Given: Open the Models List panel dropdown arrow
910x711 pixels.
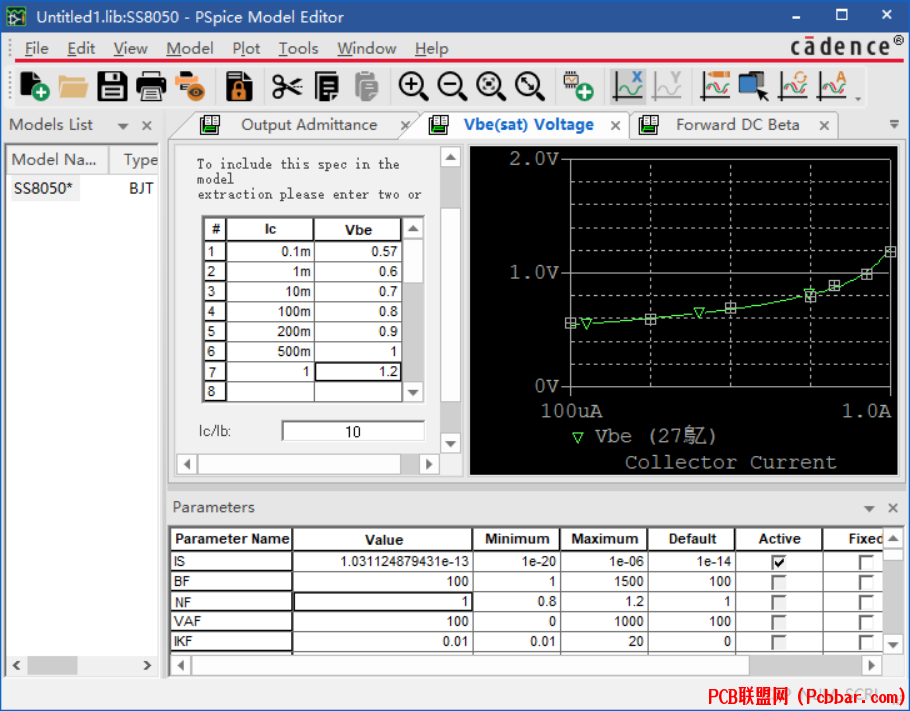Looking at the screenshot, I should (x=122, y=126).
